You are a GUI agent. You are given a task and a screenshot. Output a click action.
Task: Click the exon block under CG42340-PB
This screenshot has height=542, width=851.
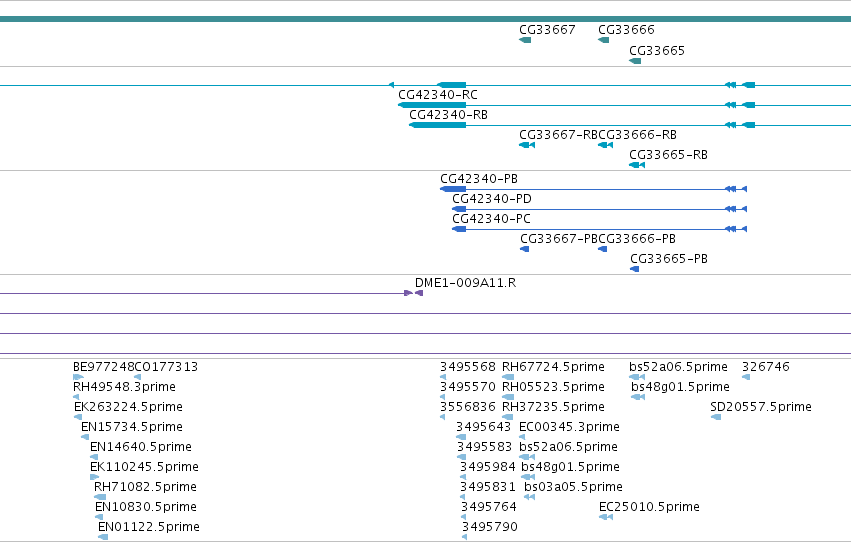pos(453,189)
